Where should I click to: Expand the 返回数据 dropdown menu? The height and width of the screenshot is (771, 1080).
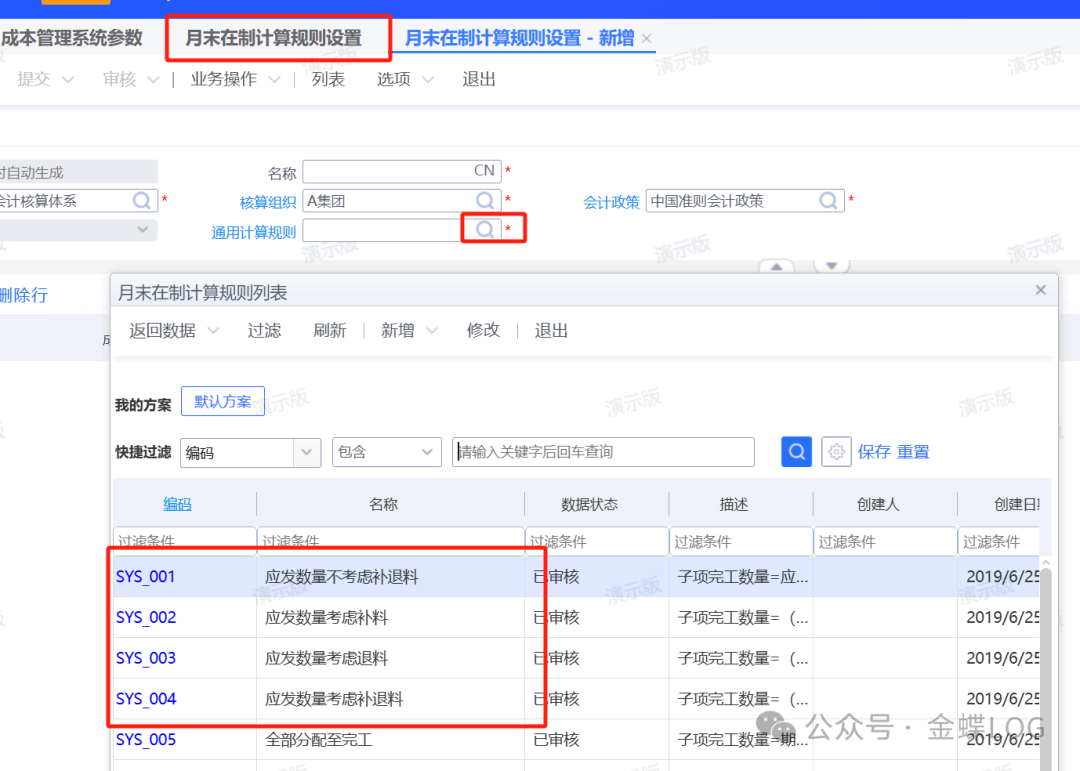[x=213, y=331]
